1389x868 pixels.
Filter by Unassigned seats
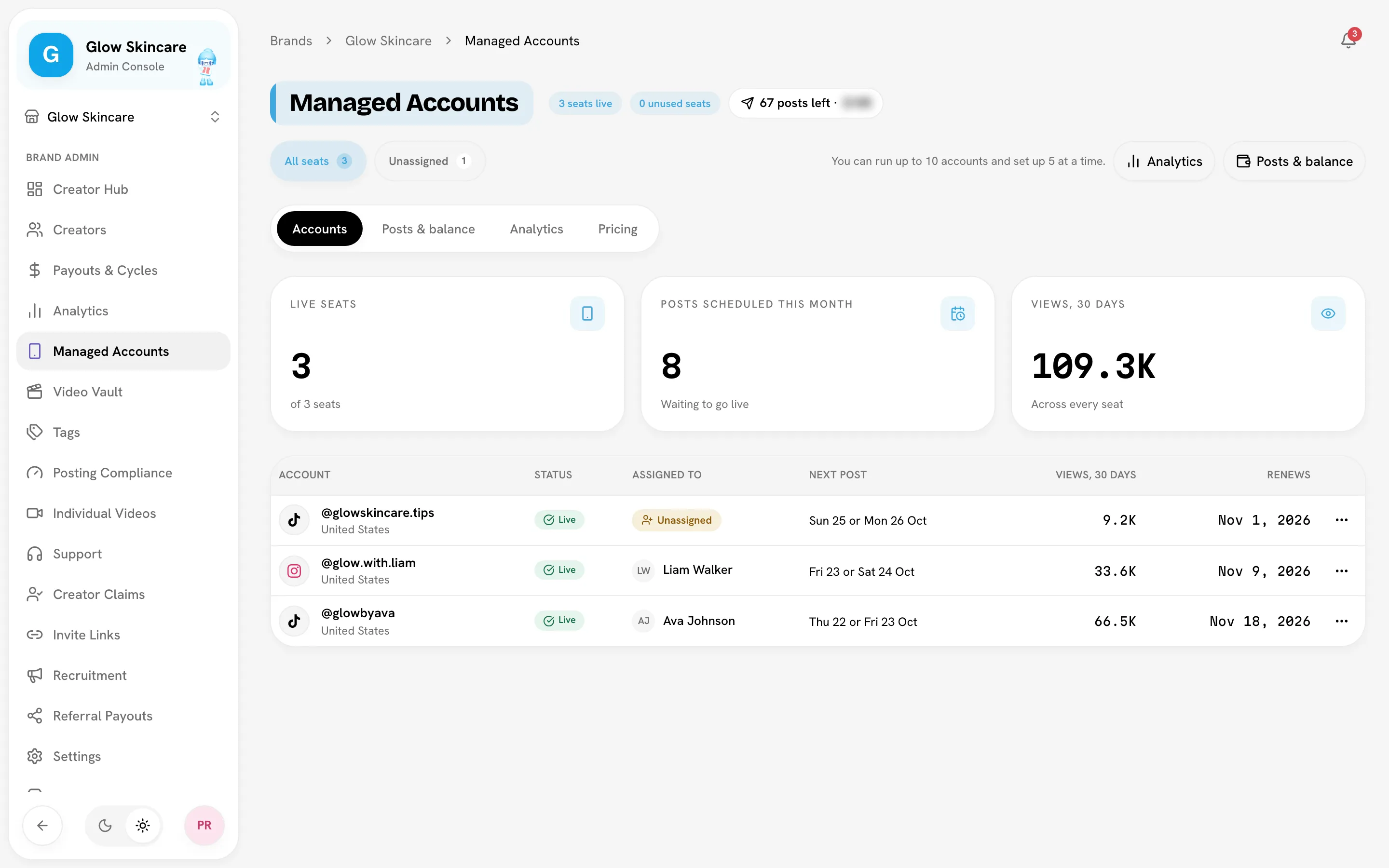[430, 162]
